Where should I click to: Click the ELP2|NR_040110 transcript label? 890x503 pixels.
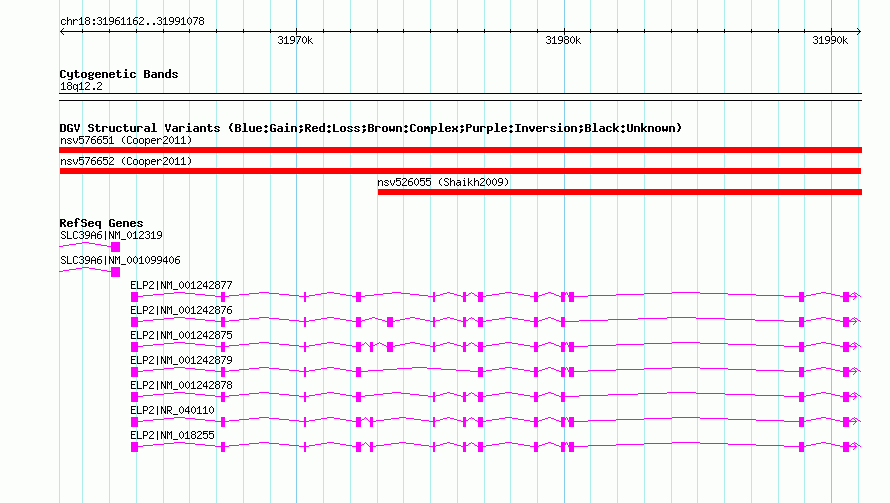[x=172, y=410]
